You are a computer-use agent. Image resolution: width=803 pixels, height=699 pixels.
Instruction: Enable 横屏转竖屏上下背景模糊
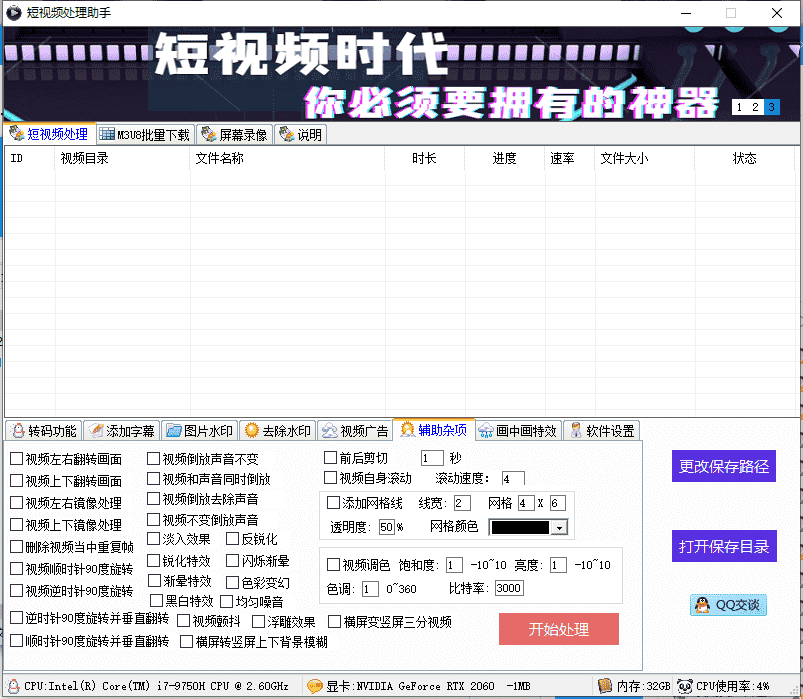(186, 641)
